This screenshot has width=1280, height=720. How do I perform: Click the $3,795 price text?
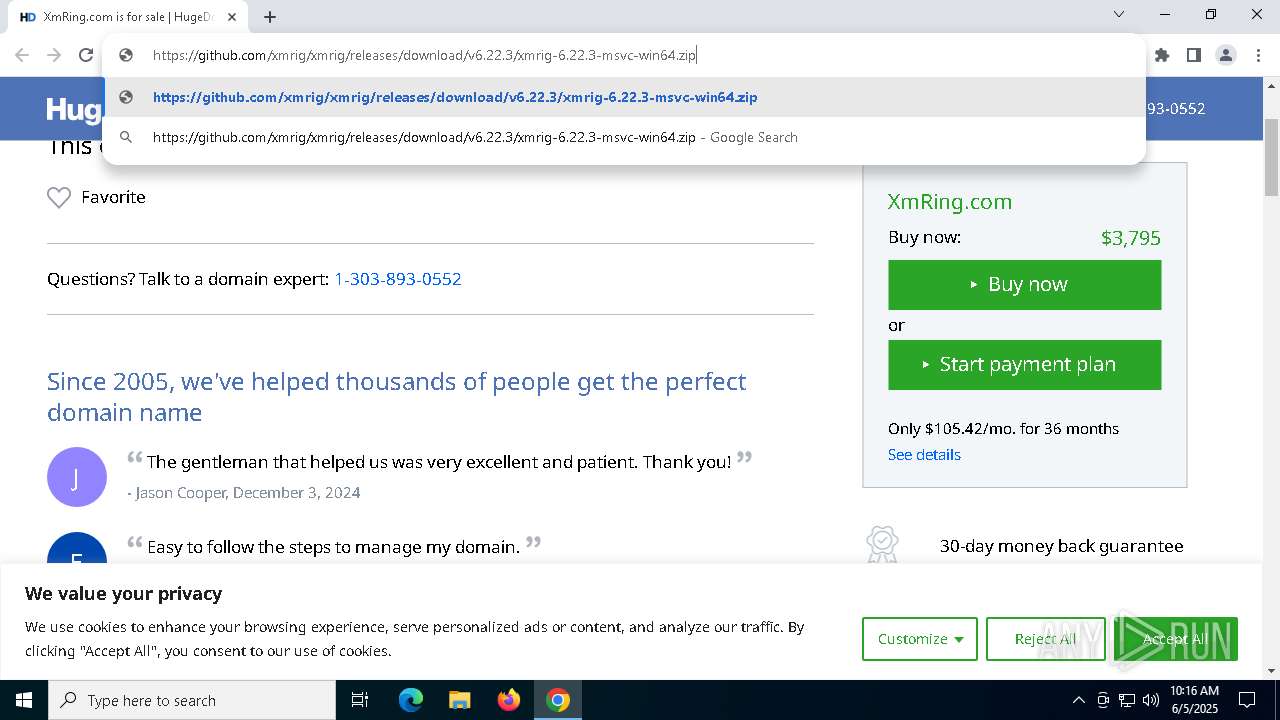pyautogui.click(x=1130, y=238)
